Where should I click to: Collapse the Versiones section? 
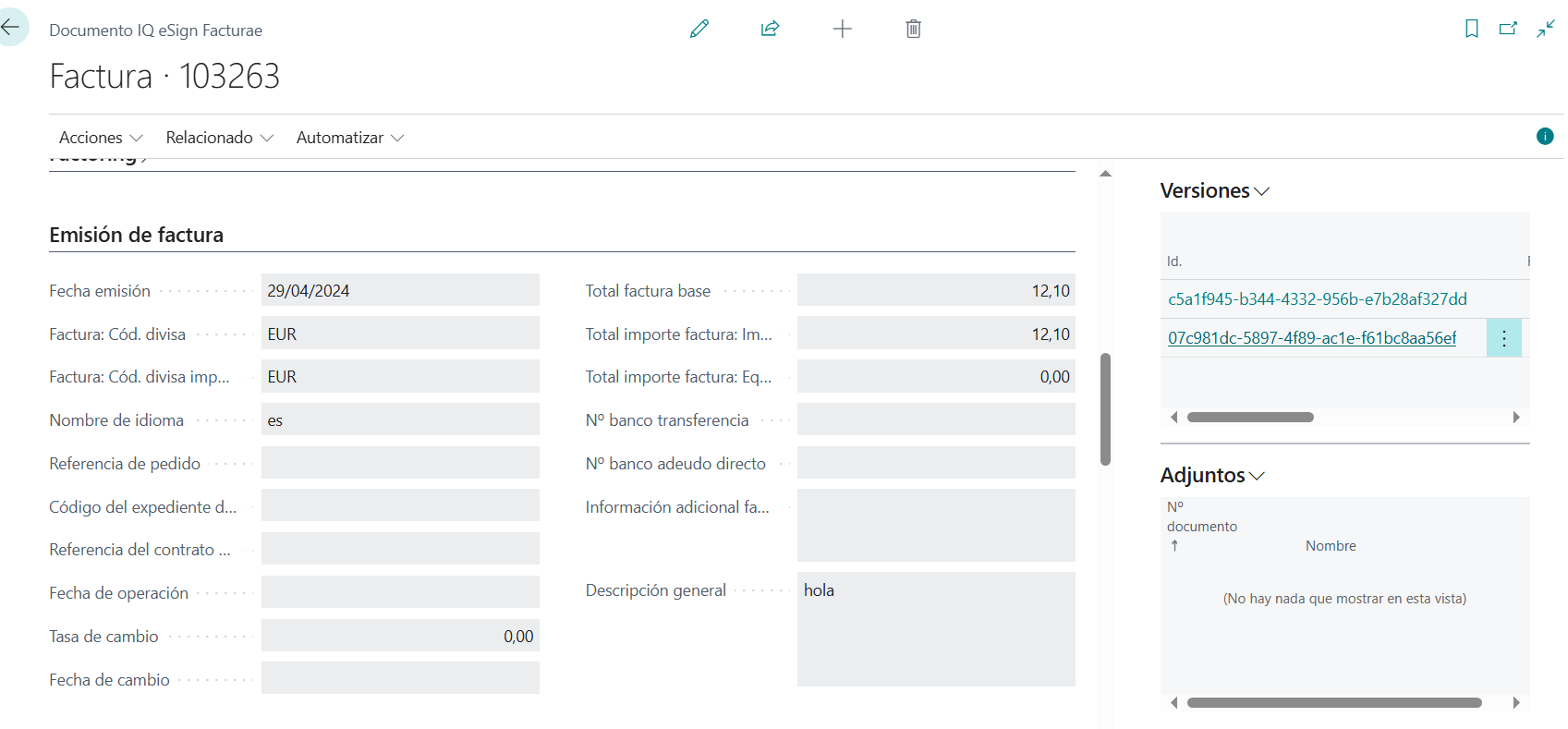tap(1214, 191)
